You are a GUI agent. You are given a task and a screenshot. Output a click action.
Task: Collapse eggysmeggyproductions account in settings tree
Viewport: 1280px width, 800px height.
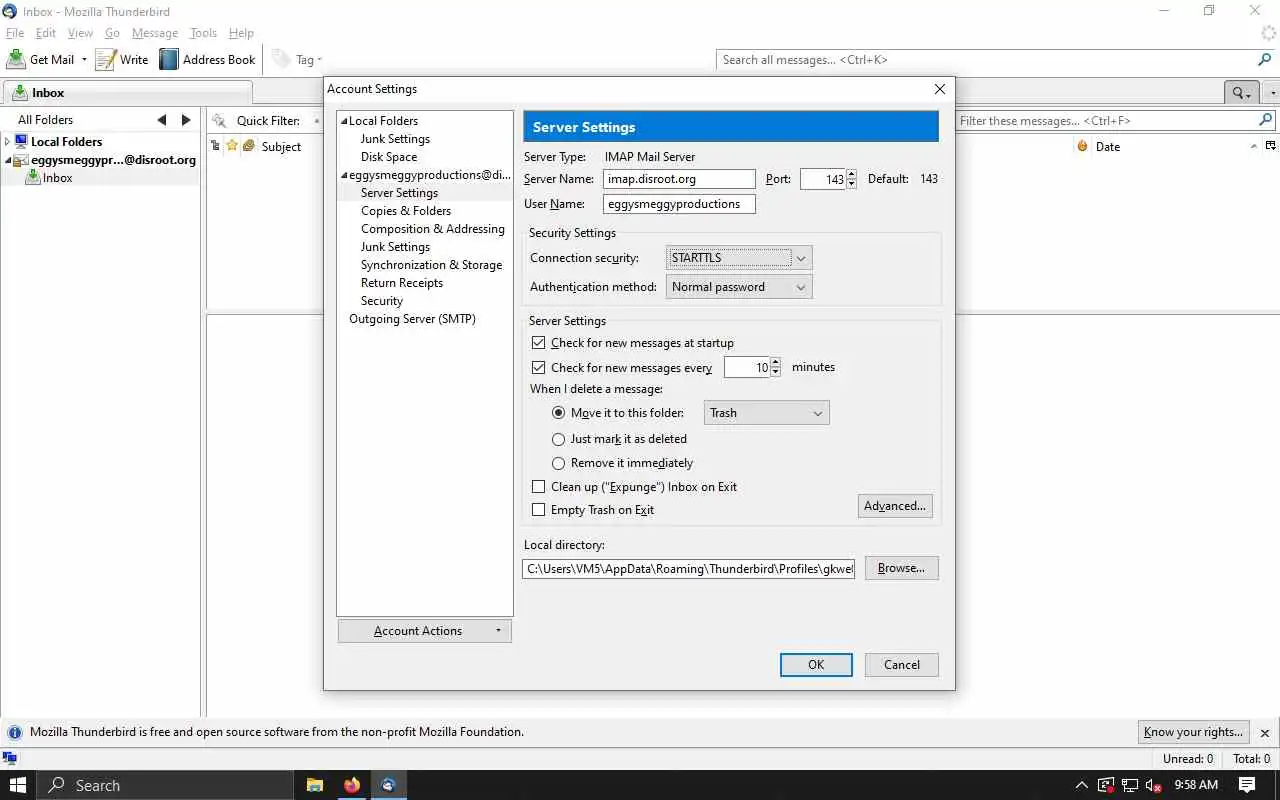tap(344, 175)
